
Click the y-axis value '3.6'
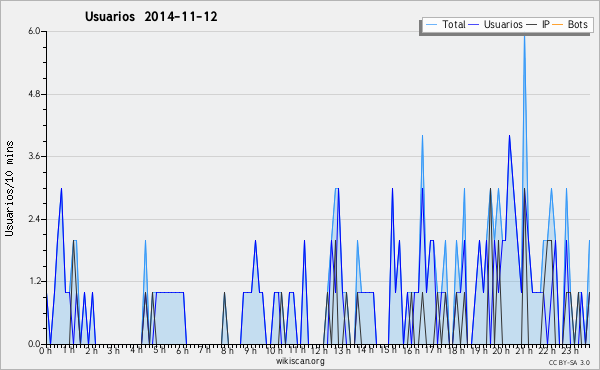[34, 156]
